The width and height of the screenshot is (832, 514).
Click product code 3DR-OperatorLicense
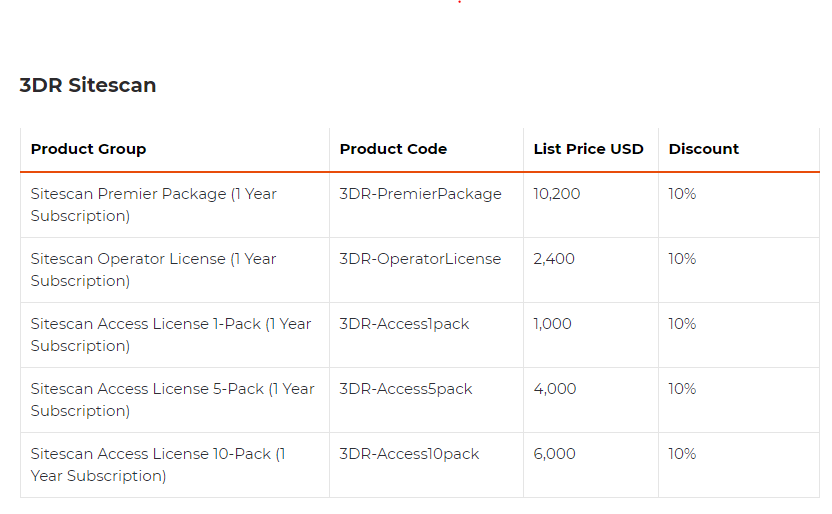[x=420, y=259]
